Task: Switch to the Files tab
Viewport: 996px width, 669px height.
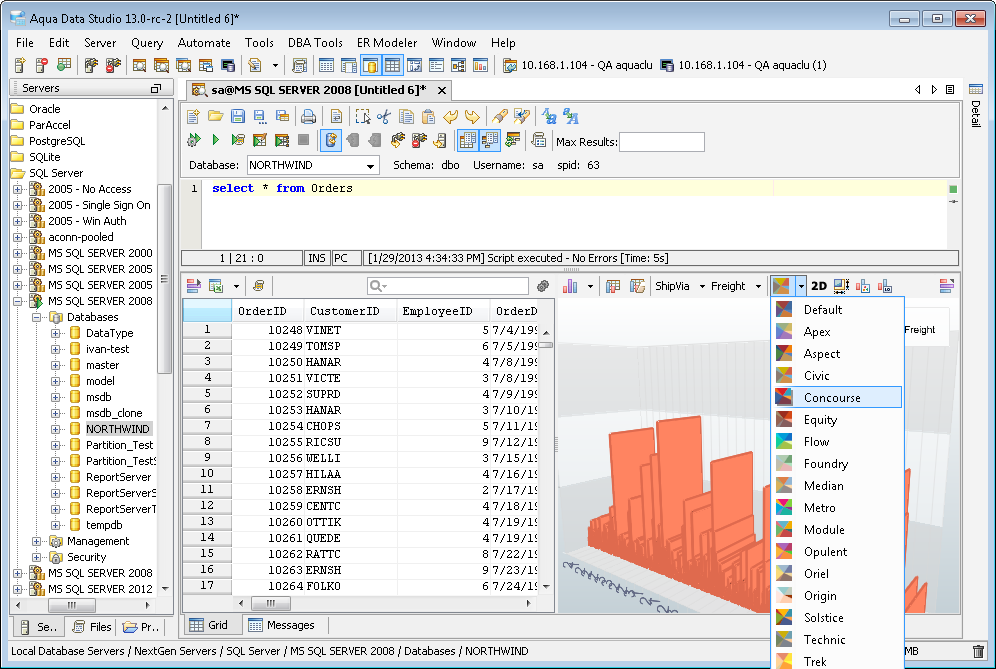Action: point(92,627)
